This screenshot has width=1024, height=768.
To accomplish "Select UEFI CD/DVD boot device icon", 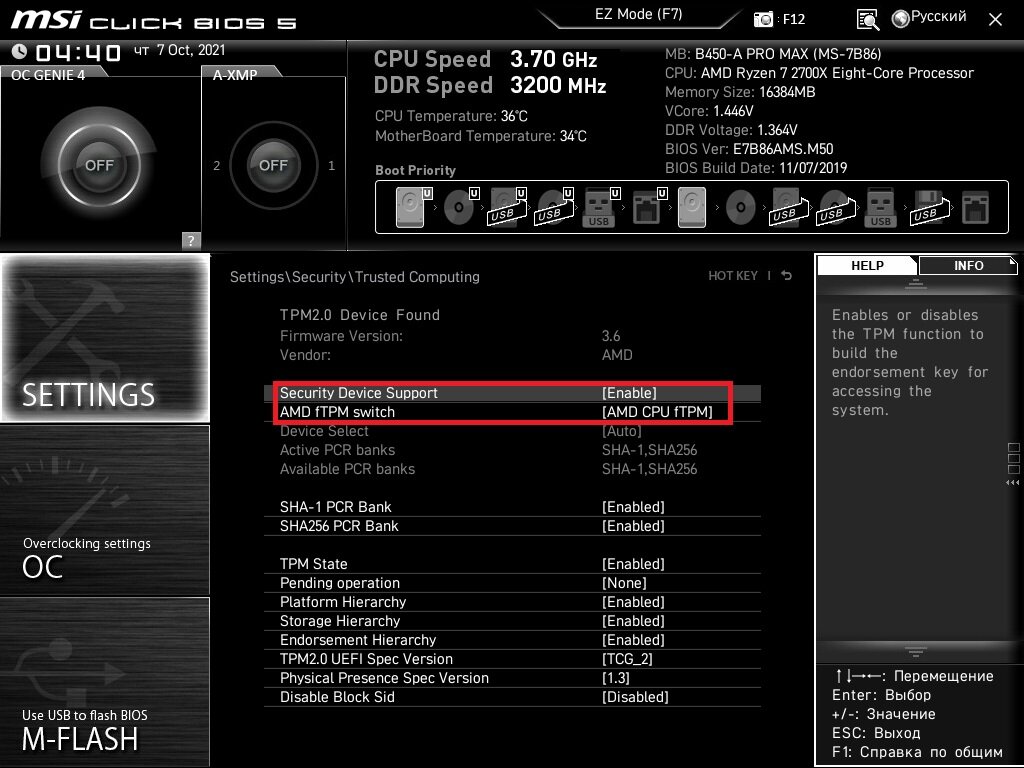I will [x=461, y=207].
